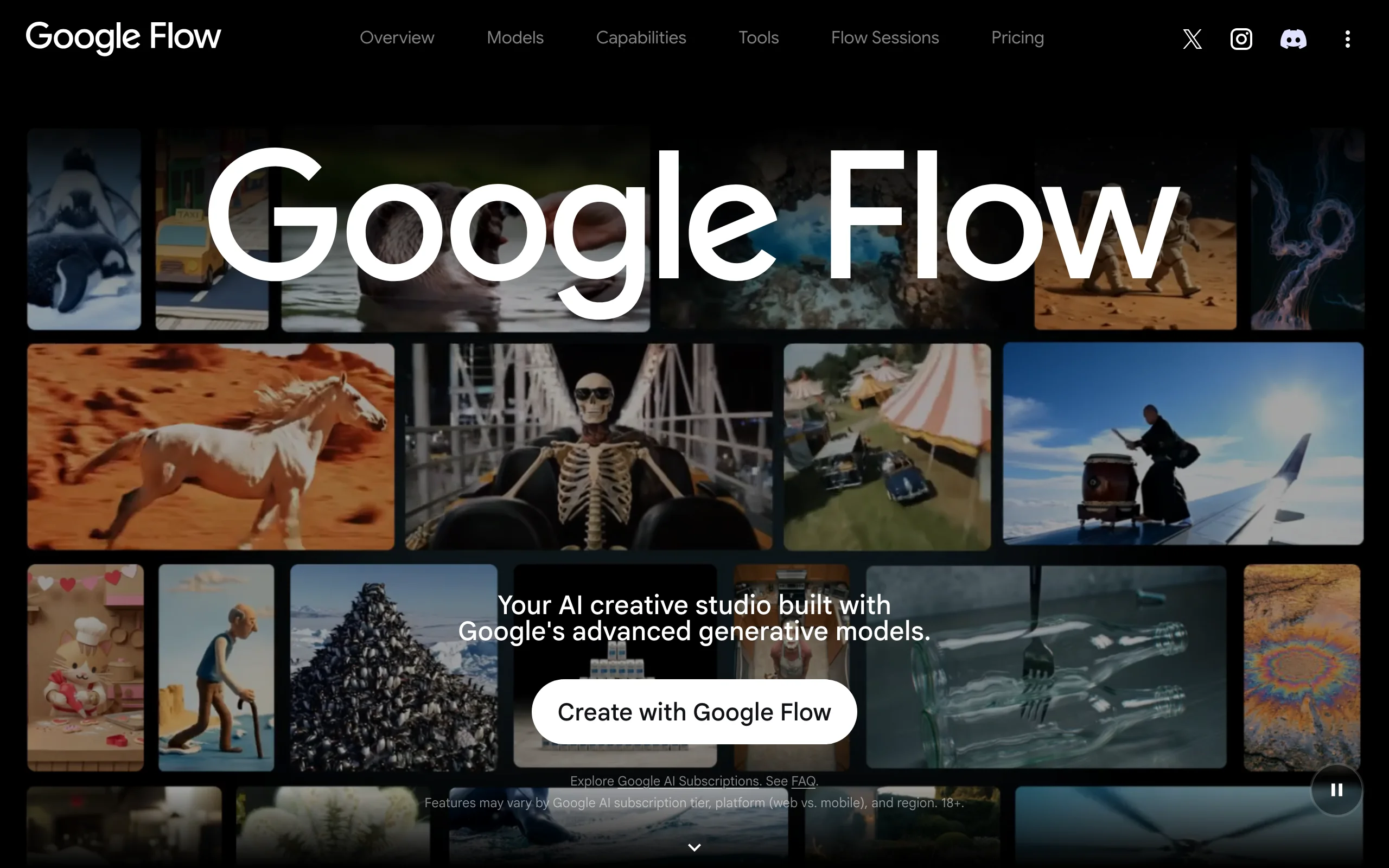
Task: Pause the background video animation
Action: coord(1336,790)
